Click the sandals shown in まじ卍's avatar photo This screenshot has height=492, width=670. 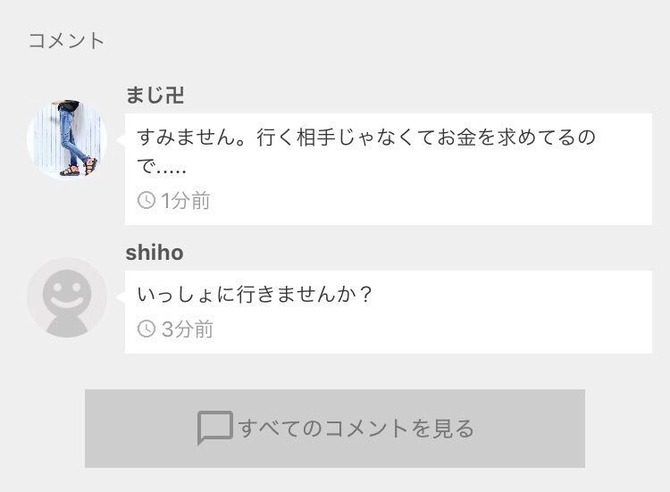[x=79, y=167]
